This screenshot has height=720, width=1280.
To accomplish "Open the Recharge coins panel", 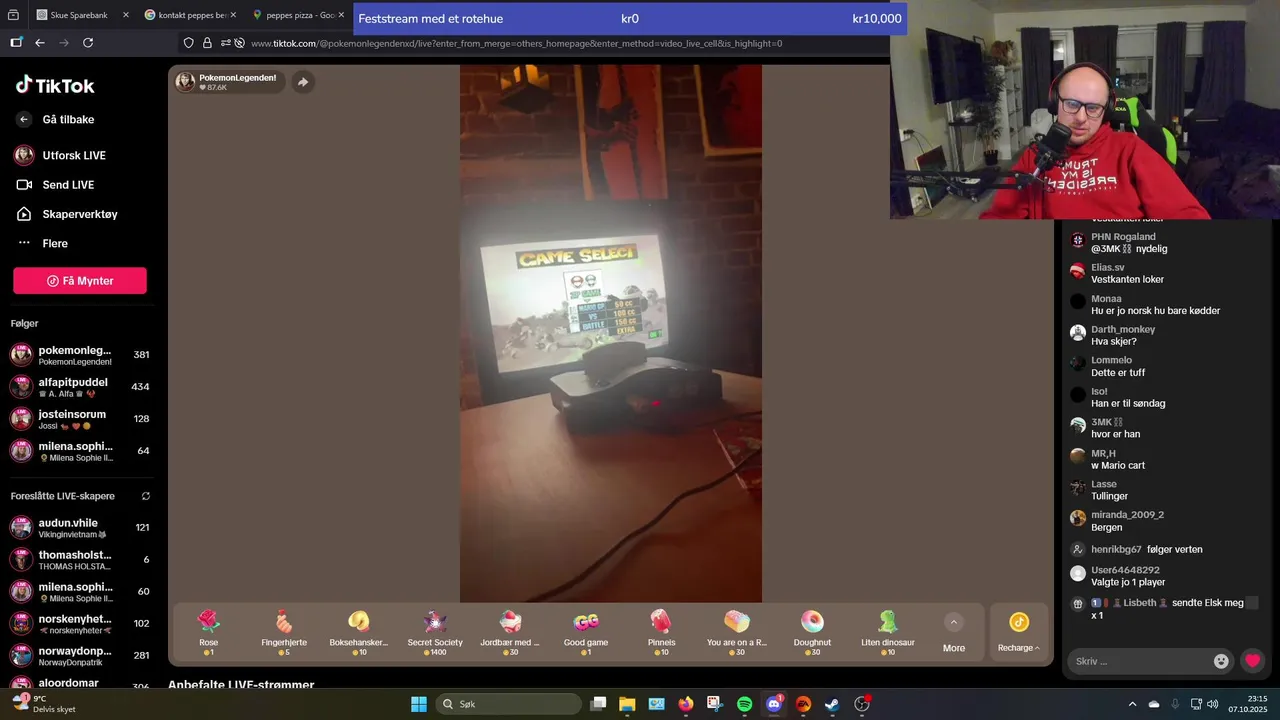I will pos(1019,633).
